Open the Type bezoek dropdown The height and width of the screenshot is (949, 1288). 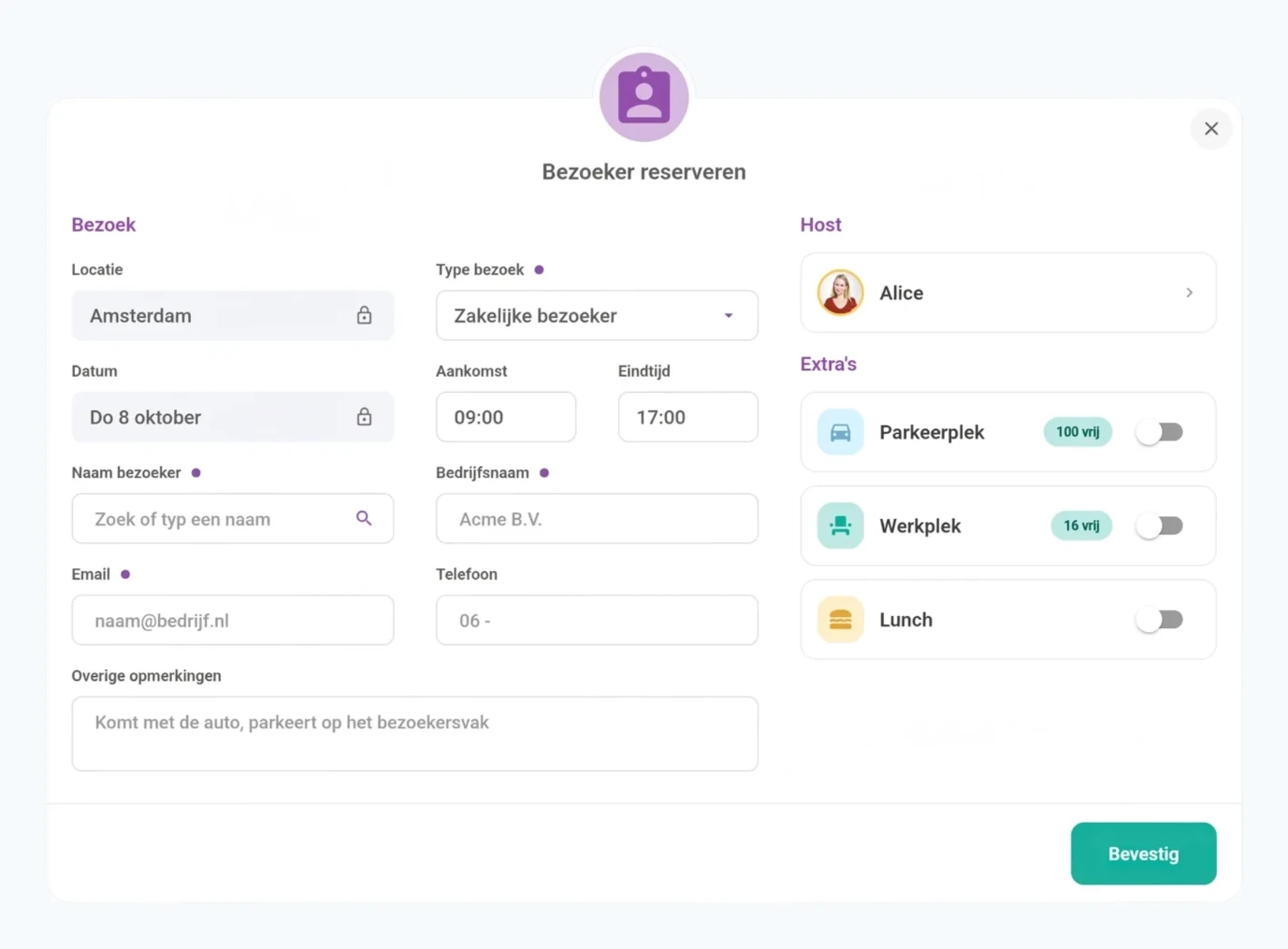[597, 315]
